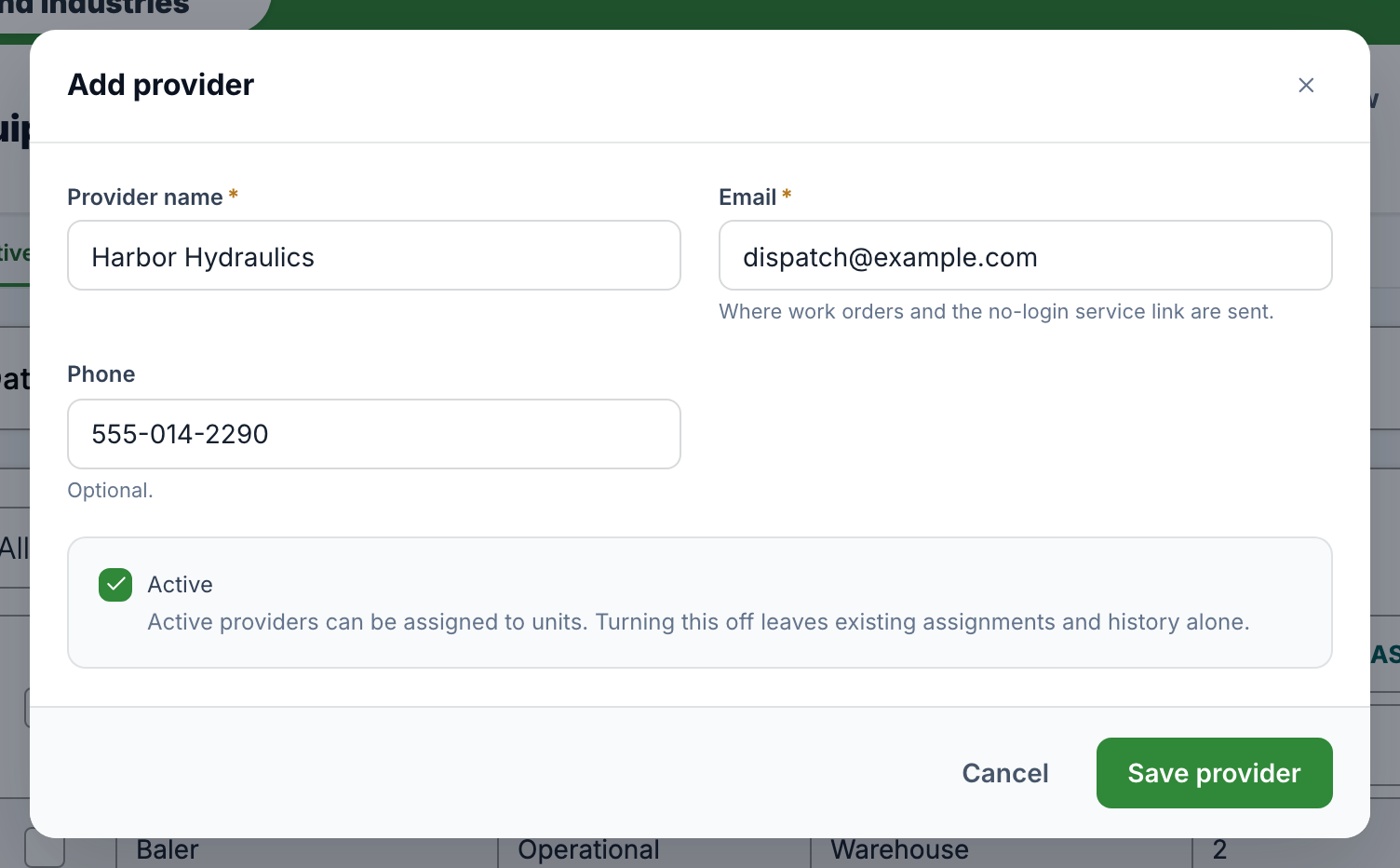Viewport: 1400px width, 868px height.
Task: Click the Provider name input field
Action: pyautogui.click(x=374, y=255)
